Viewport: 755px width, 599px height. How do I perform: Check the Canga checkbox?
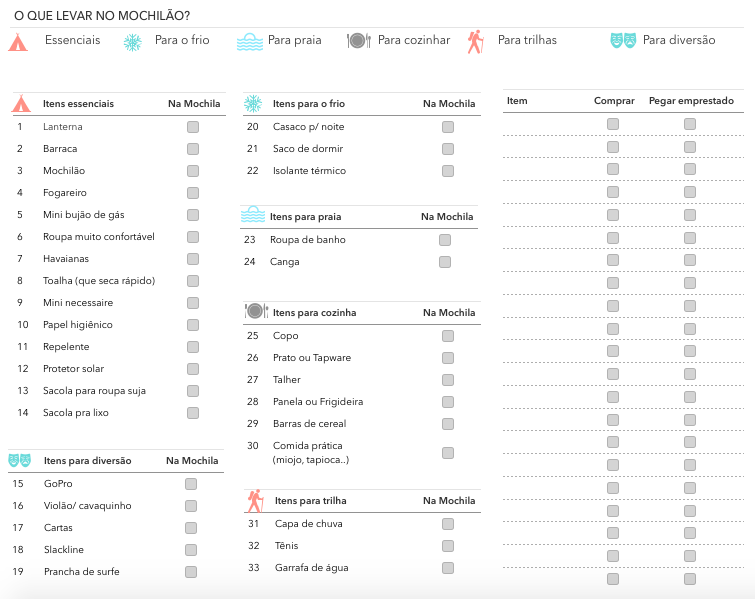point(445,262)
